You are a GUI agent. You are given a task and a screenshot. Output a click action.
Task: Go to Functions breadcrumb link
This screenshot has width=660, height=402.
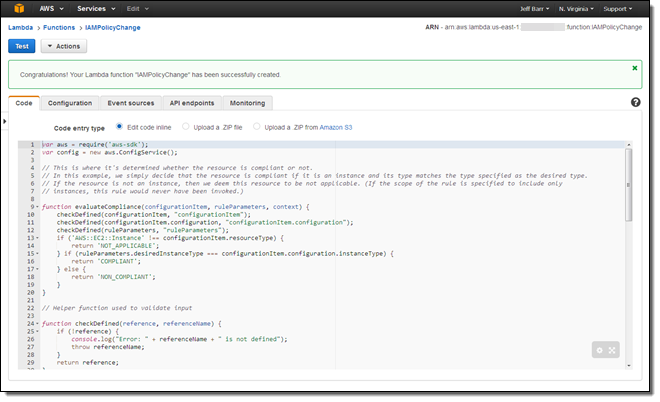tap(59, 29)
